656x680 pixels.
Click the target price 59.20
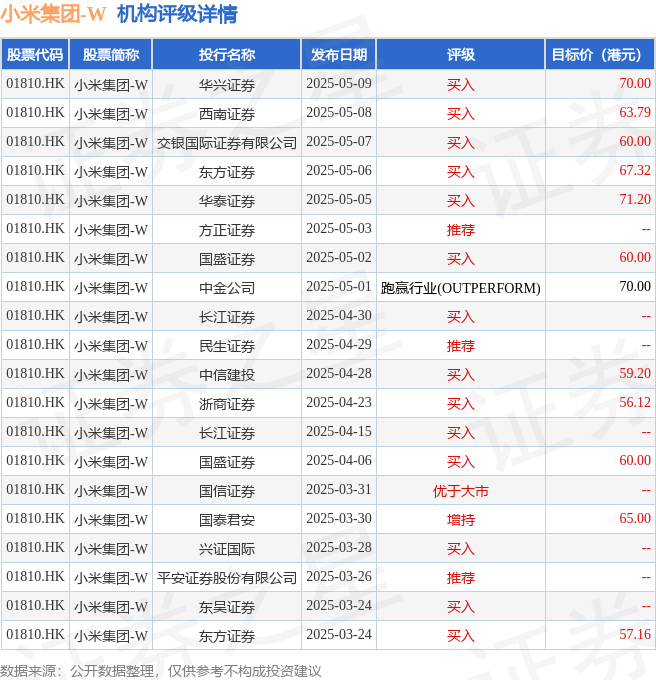[635, 373]
